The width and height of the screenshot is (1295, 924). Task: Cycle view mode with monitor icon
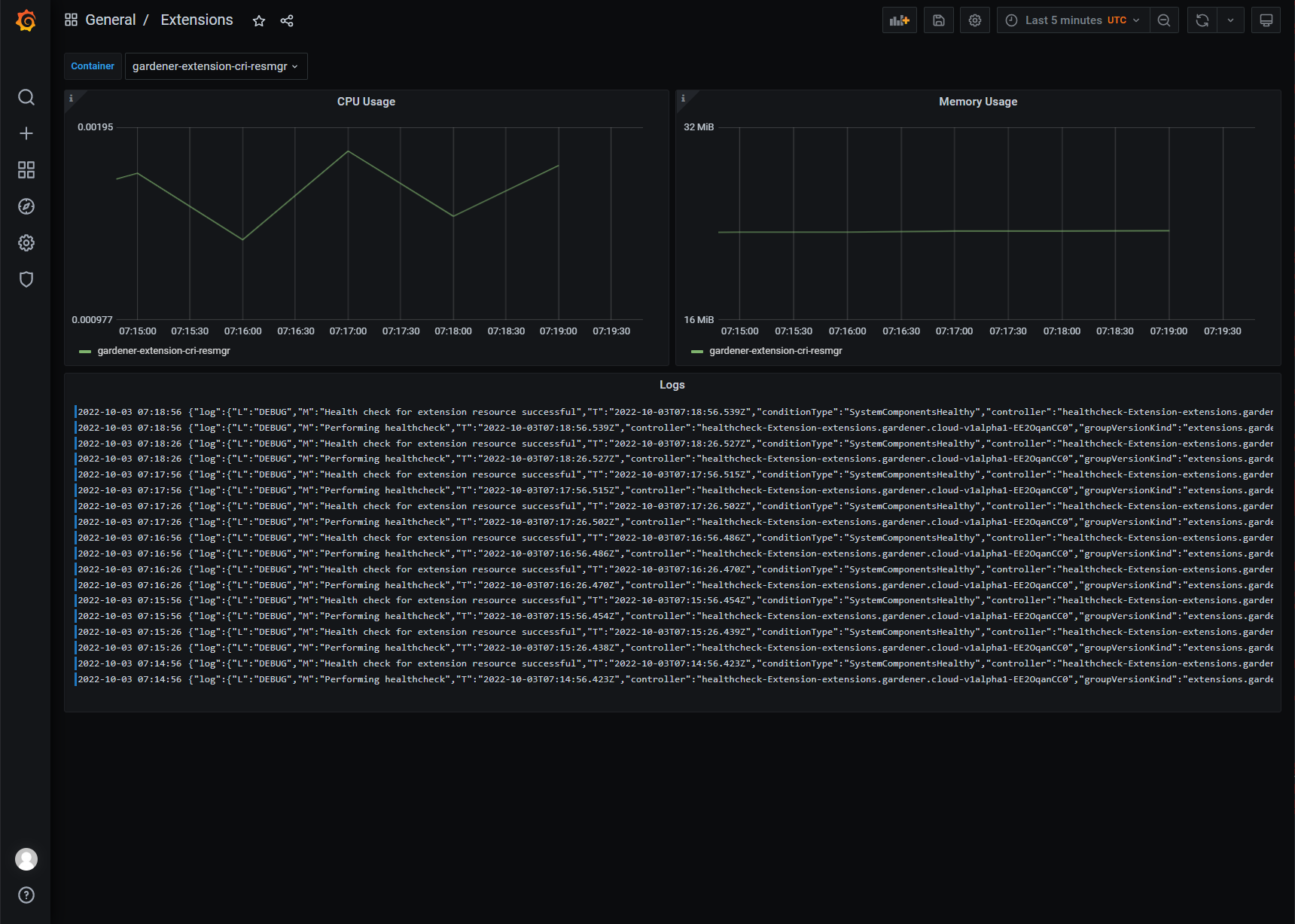pos(1266,20)
